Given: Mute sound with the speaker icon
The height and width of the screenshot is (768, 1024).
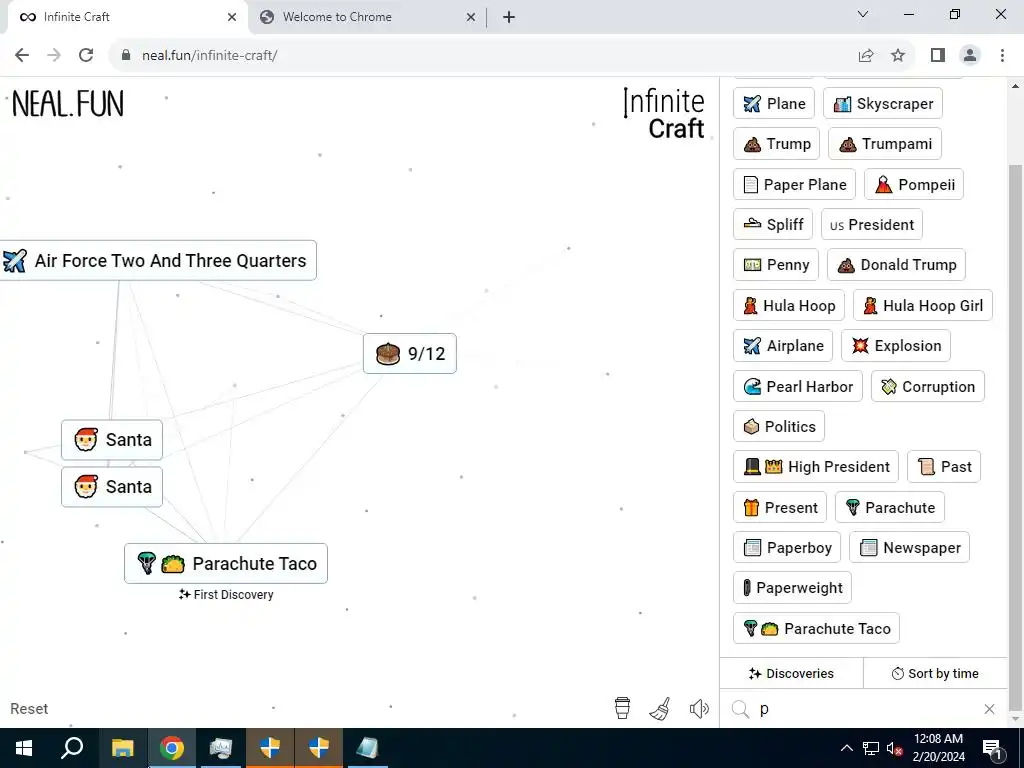Looking at the screenshot, I should click(x=699, y=709).
